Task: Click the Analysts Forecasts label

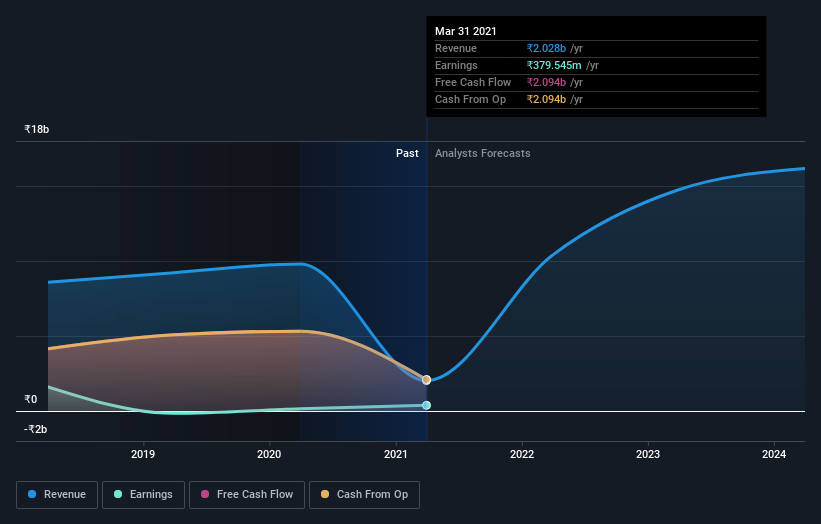Action: (483, 153)
